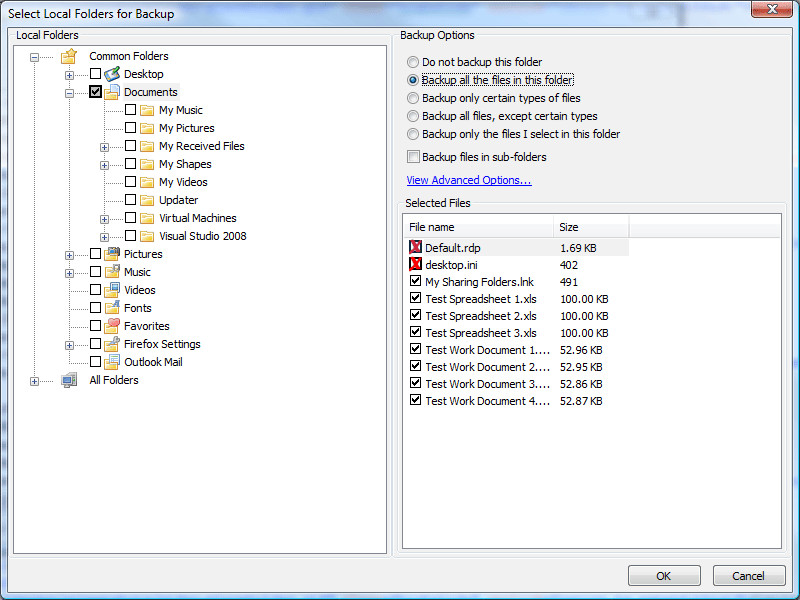Click the Cancel button
Image resolution: width=800 pixels, height=600 pixels.
748,576
